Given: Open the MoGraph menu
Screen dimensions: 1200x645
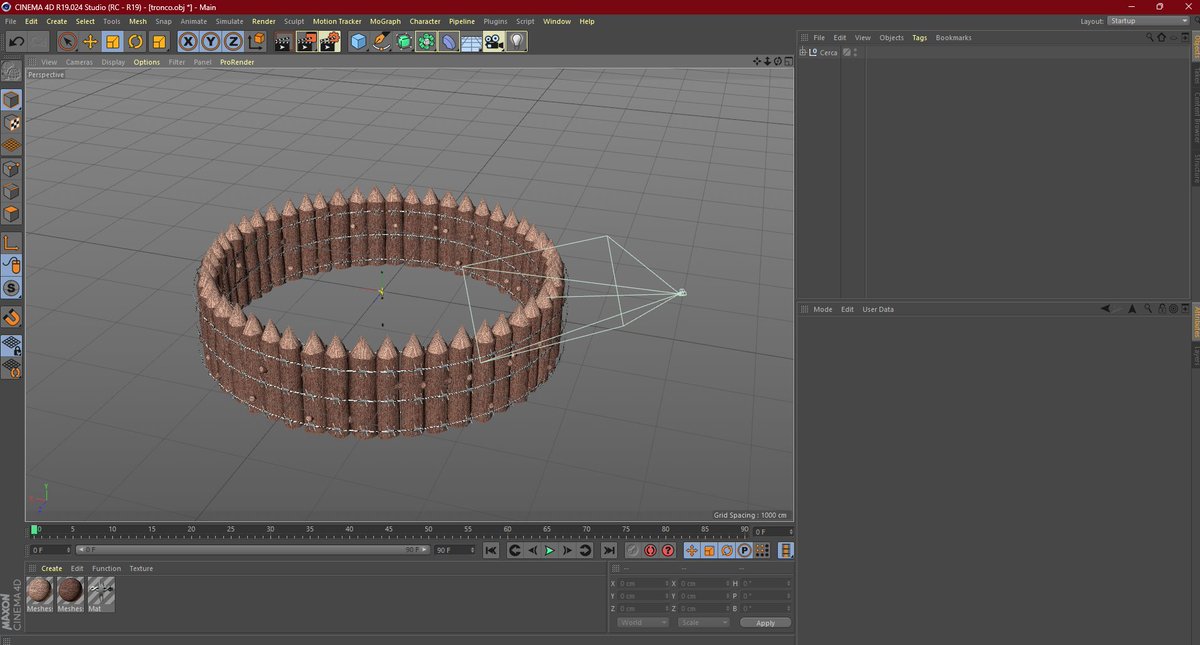Looking at the screenshot, I should pos(384,21).
